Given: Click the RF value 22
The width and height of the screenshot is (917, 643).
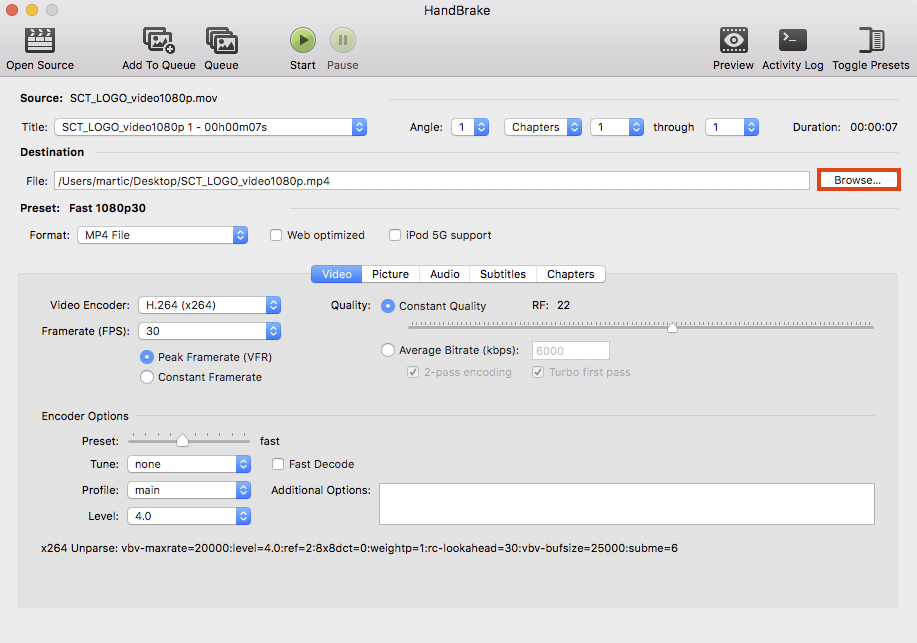Looking at the screenshot, I should (563, 305).
